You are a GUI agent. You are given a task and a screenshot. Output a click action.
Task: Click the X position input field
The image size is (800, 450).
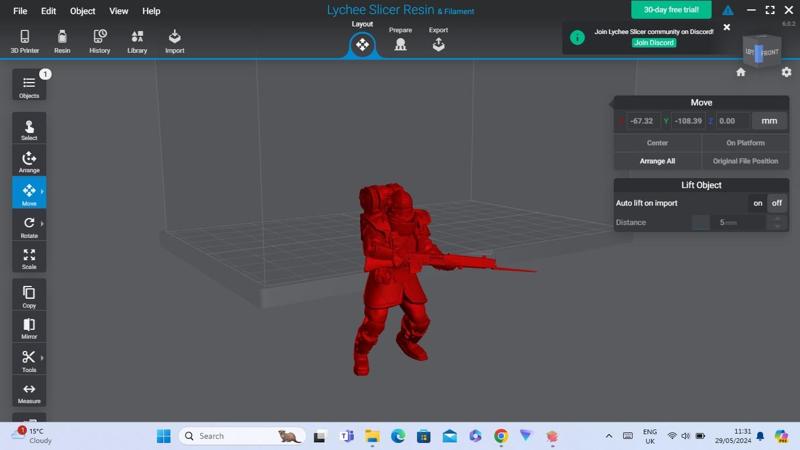coord(641,121)
